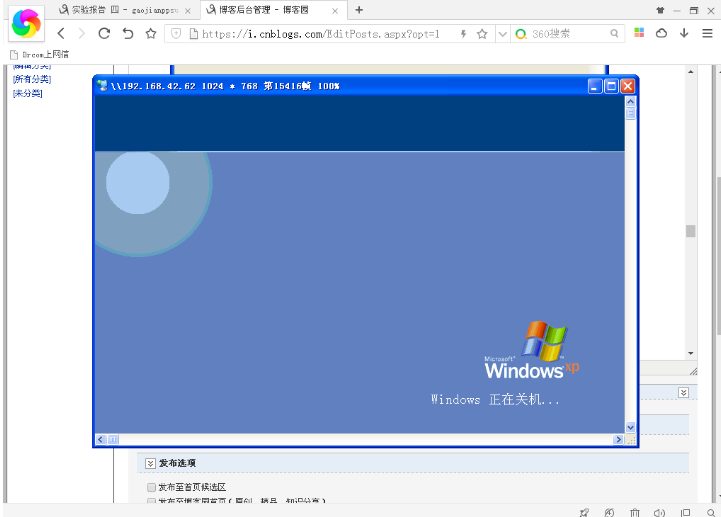721x517 pixels.
Task: Click the status bar icon right of the rocket
Action: [609, 512]
